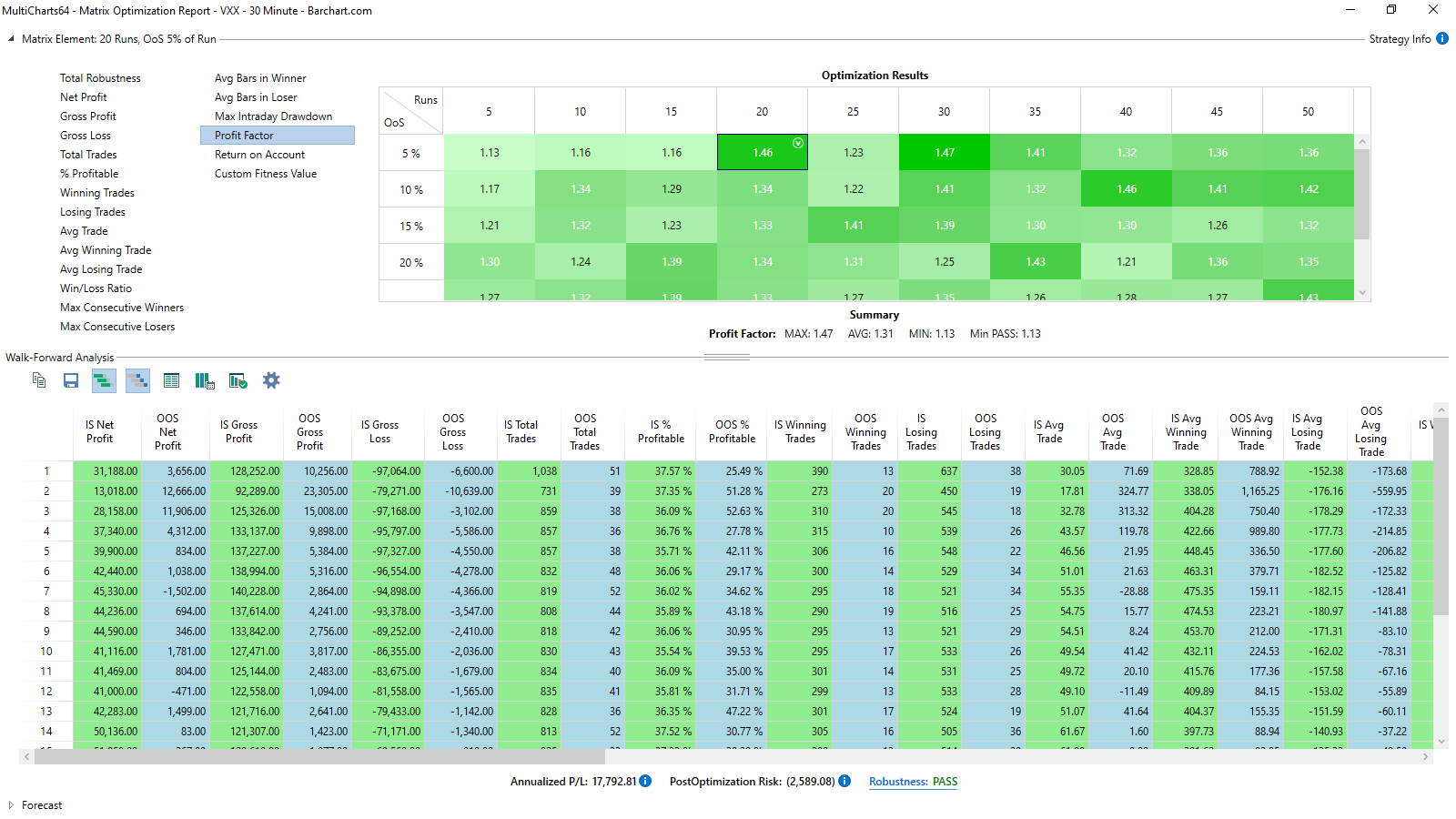The height and width of the screenshot is (819, 1456).
Task: Click the Strategy Info blue info icon
Action: (1442, 38)
